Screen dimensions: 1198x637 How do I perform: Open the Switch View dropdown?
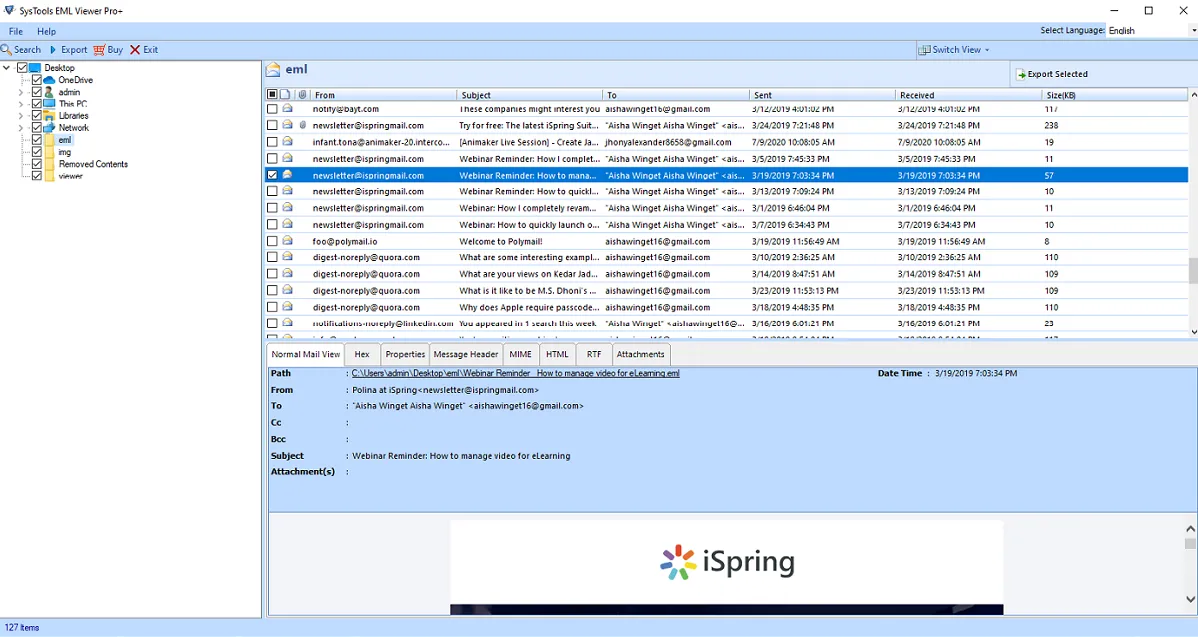[x=955, y=50]
